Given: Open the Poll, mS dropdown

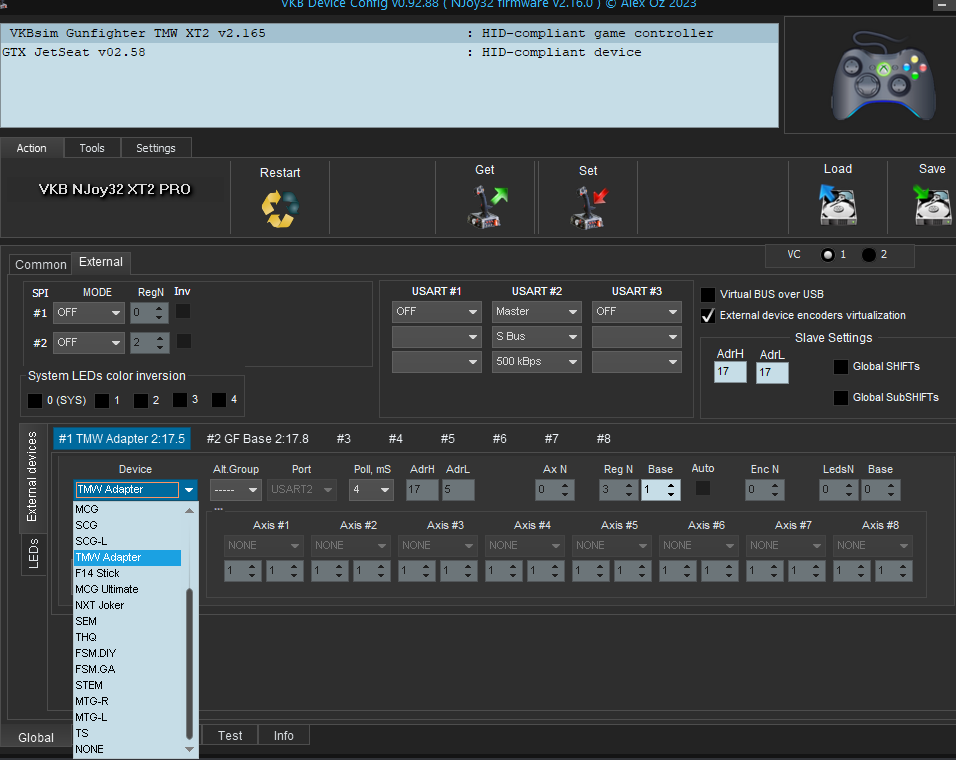Looking at the screenshot, I should pos(371,489).
